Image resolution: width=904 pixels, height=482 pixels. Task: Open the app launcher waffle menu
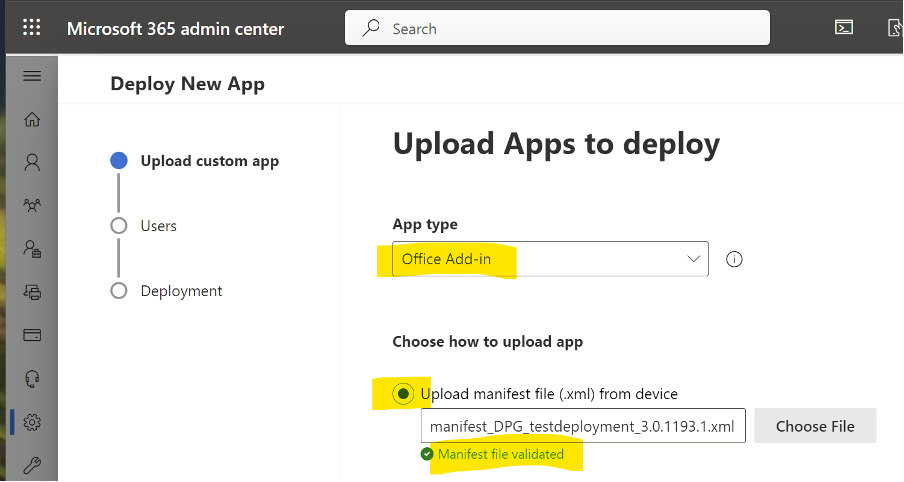pyautogui.click(x=31, y=28)
